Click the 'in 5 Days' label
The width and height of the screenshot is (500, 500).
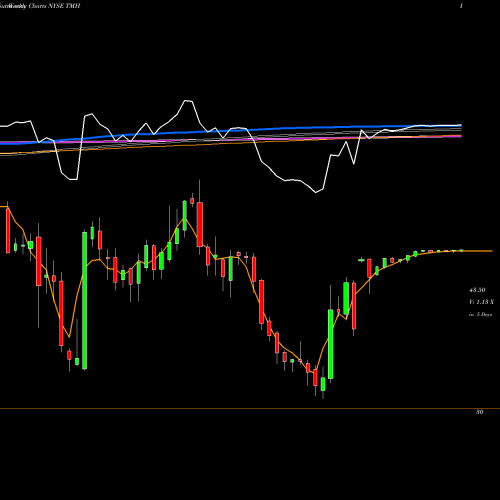pos(480,314)
